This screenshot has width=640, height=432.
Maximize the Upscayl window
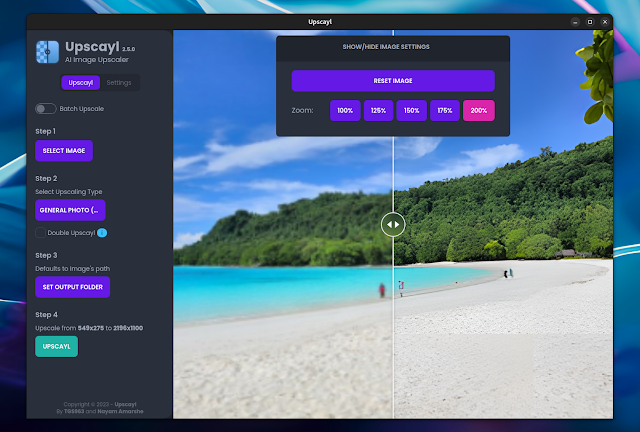click(x=590, y=21)
